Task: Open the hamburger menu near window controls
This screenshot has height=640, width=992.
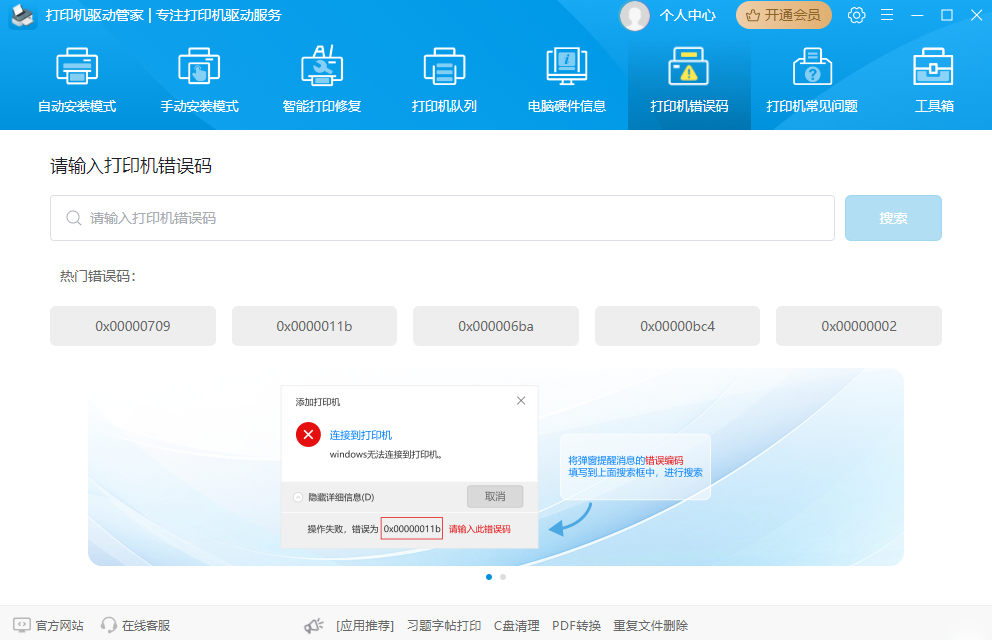Action: click(886, 15)
